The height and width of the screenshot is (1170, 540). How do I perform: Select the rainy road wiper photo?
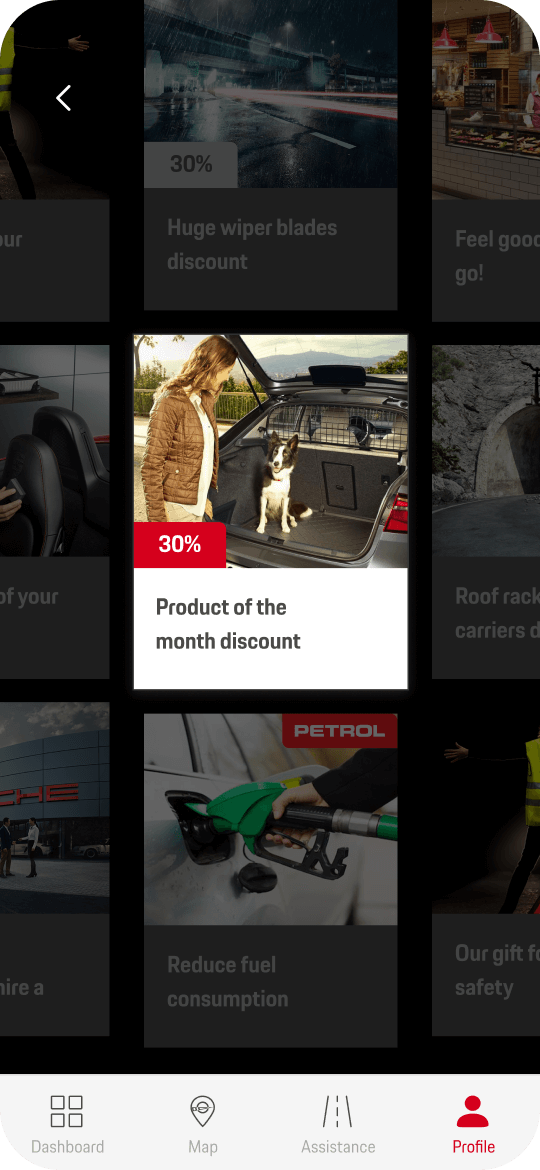tap(271, 93)
